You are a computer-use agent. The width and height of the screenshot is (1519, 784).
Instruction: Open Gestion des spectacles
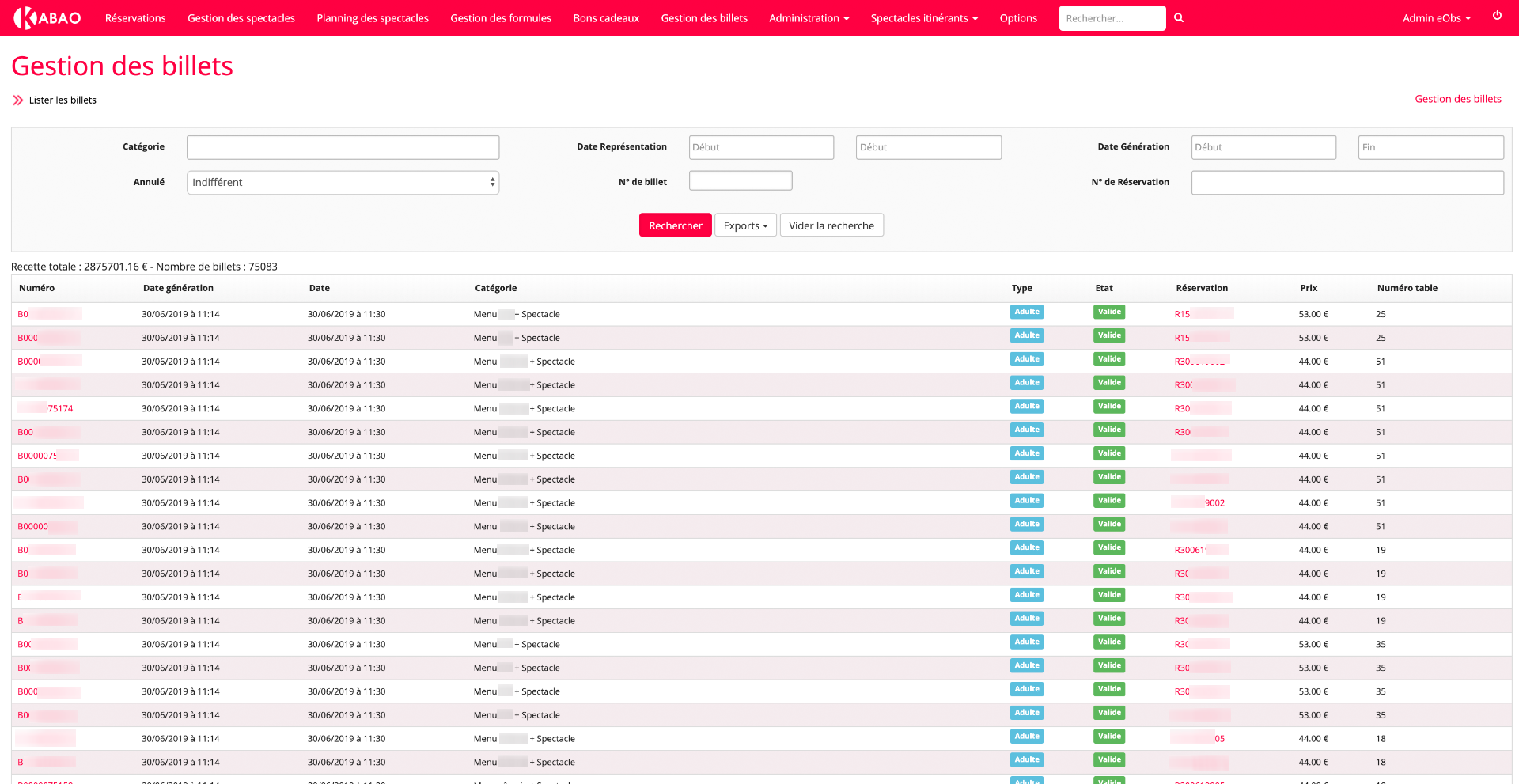pyautogui.click(x=241, y=18)
